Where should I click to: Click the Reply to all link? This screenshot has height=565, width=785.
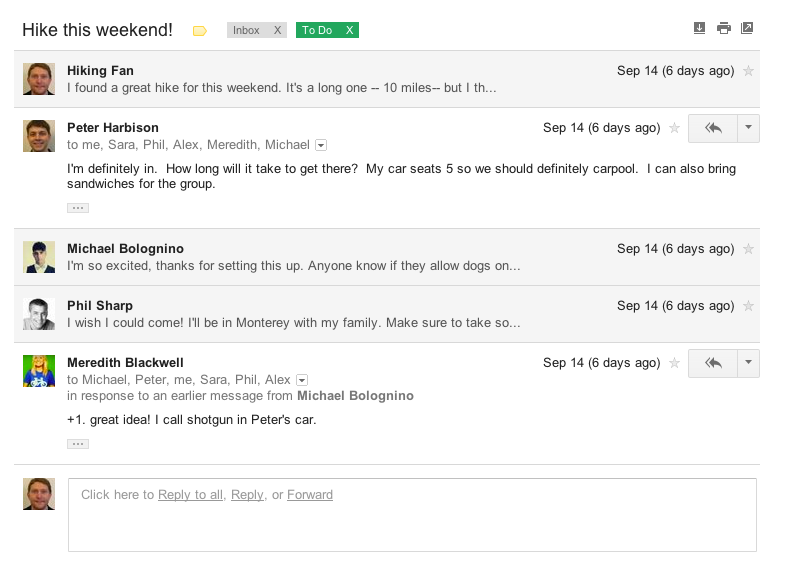point(190,495)
